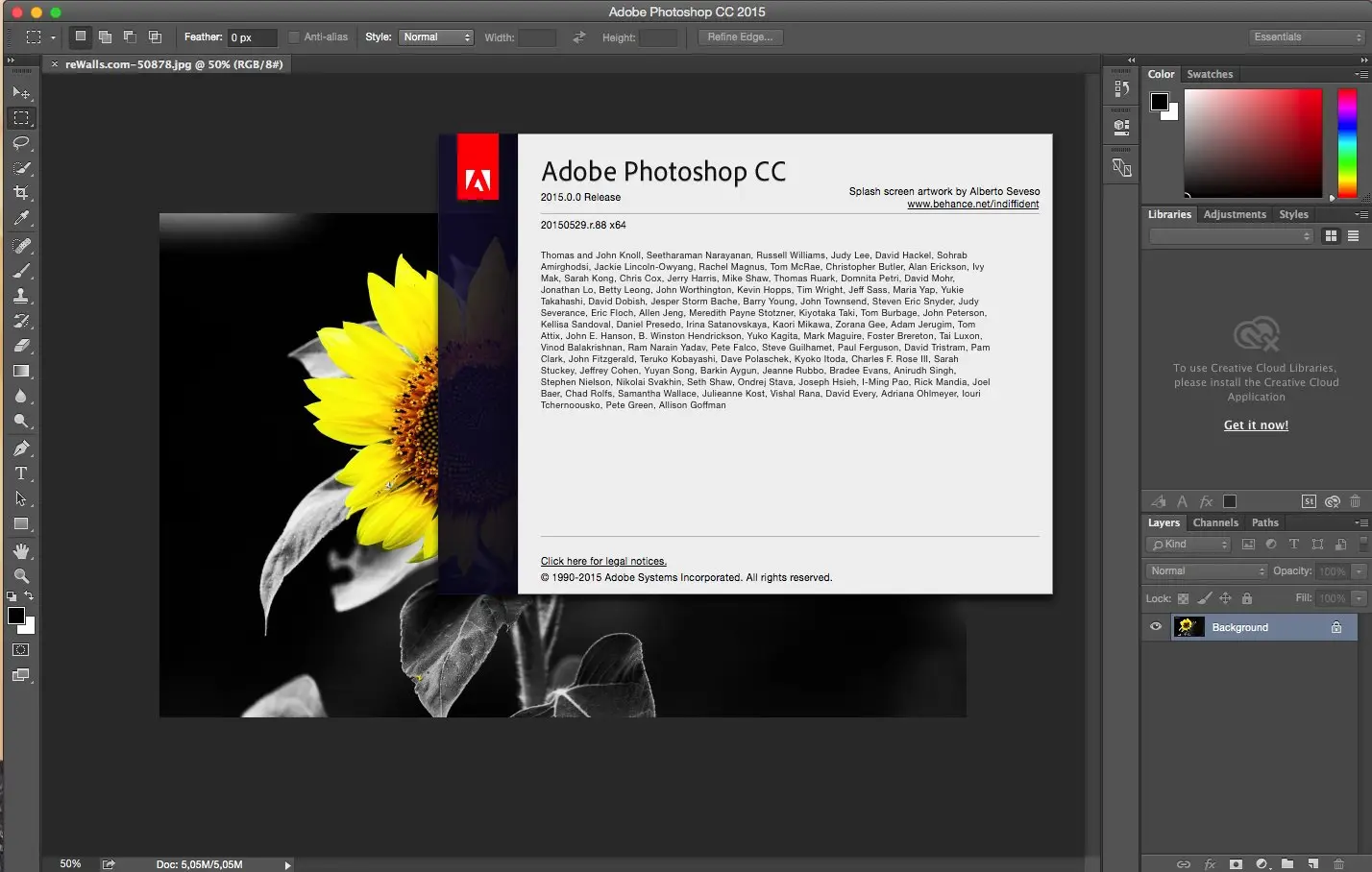The image size is (1372, 872).
Task: Toggle Lock transparent pixels
Action: click(x=1184, y=598)
